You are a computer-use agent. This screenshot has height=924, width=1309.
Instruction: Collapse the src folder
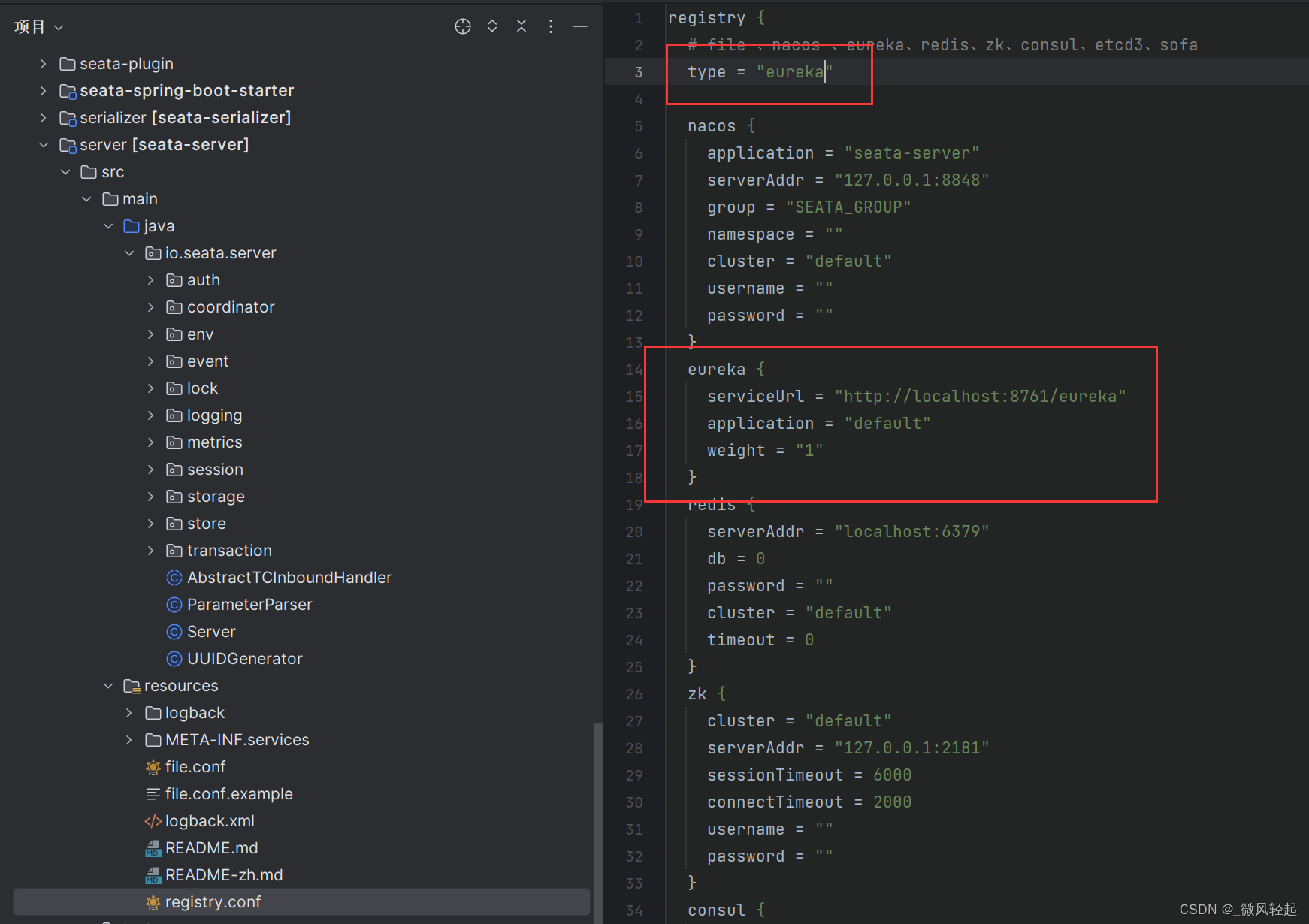(x=65, y=172)
